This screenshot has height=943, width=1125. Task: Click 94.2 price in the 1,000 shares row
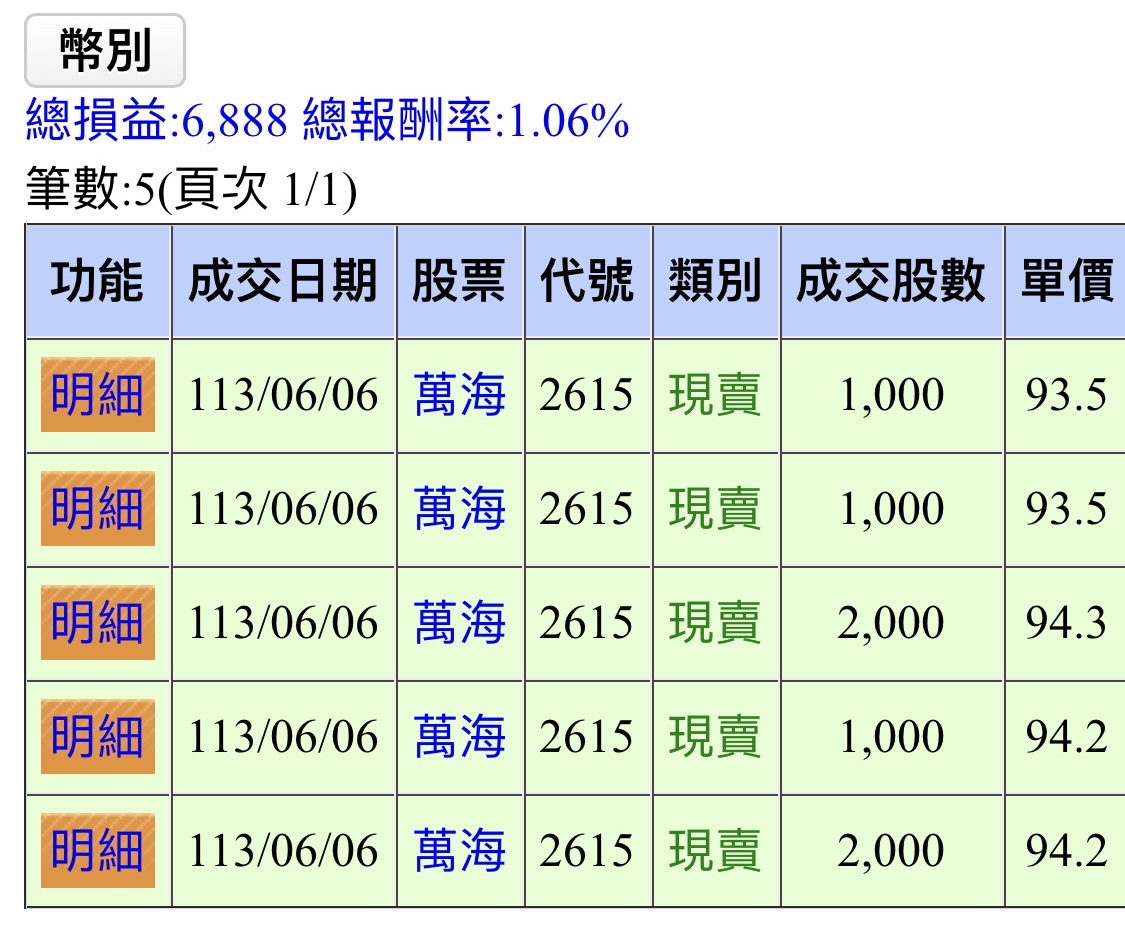[1066, 736]
